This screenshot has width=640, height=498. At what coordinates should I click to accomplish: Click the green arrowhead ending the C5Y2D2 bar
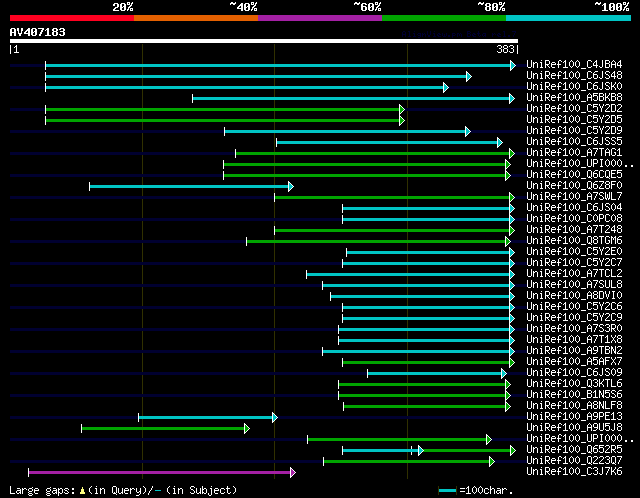(402, 109)
